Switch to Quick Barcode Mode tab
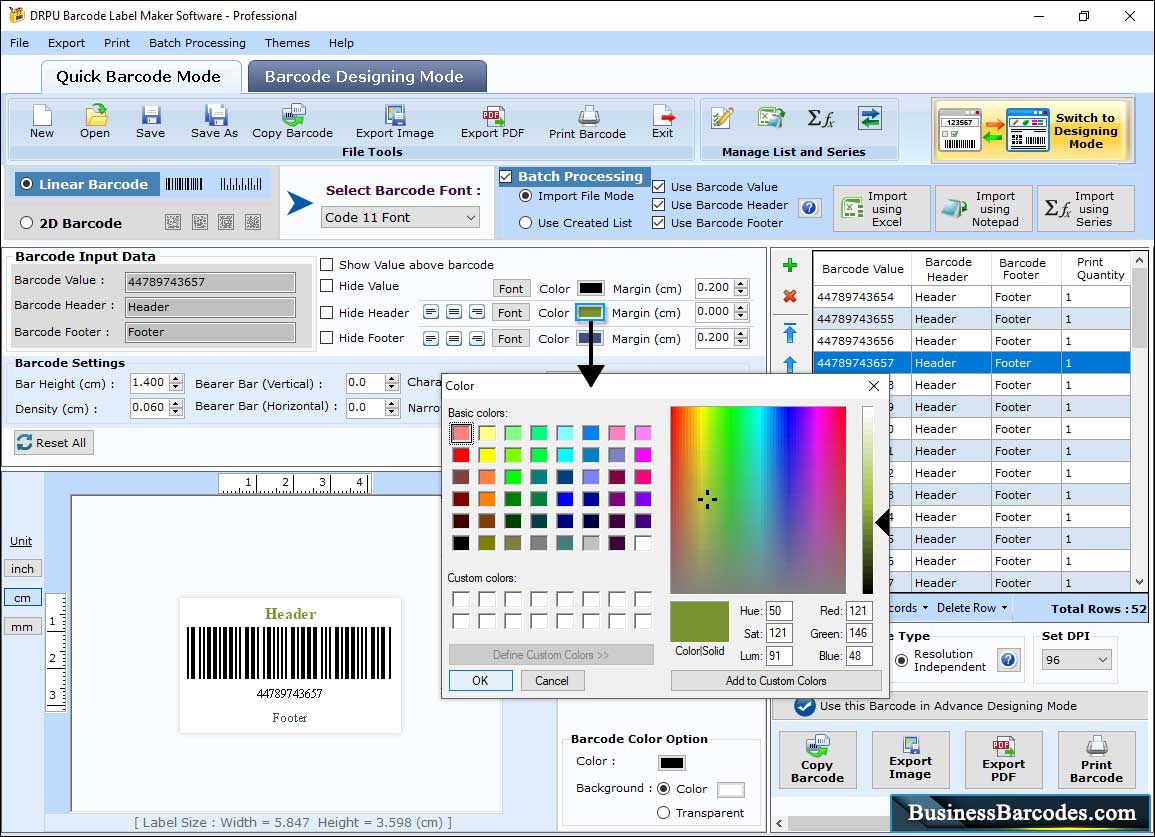 click(140, 77)
